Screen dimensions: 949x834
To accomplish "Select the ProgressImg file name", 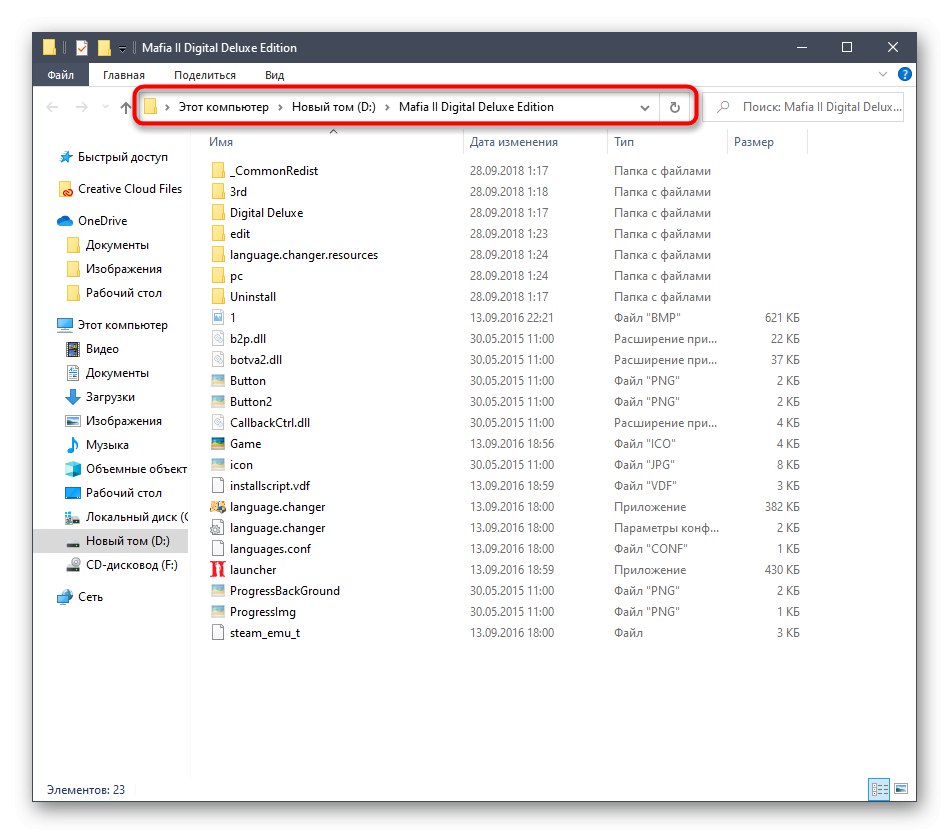I will point(263,612).
